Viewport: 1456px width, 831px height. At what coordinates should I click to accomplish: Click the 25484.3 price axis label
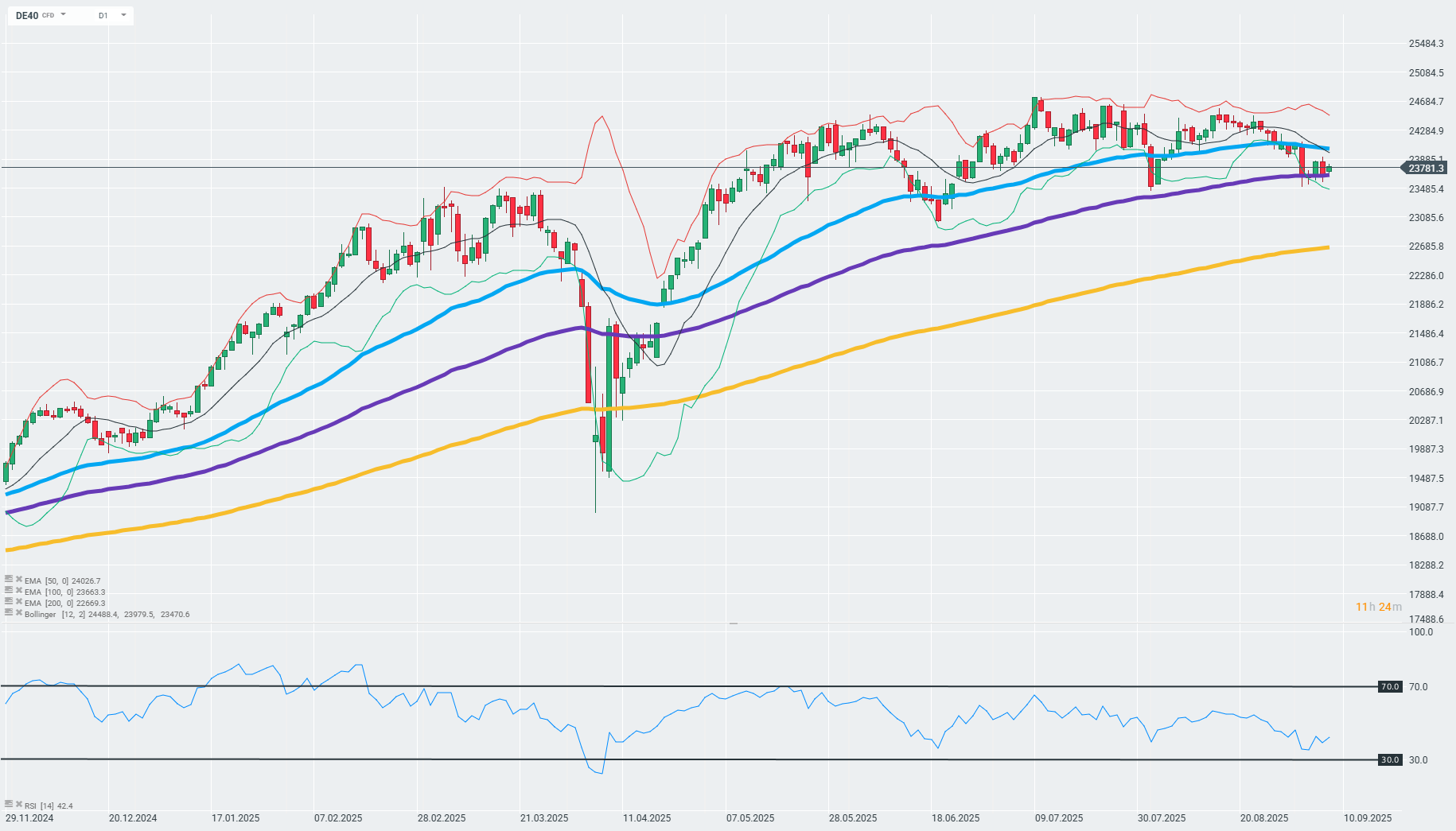click(x=1426, y=44)
